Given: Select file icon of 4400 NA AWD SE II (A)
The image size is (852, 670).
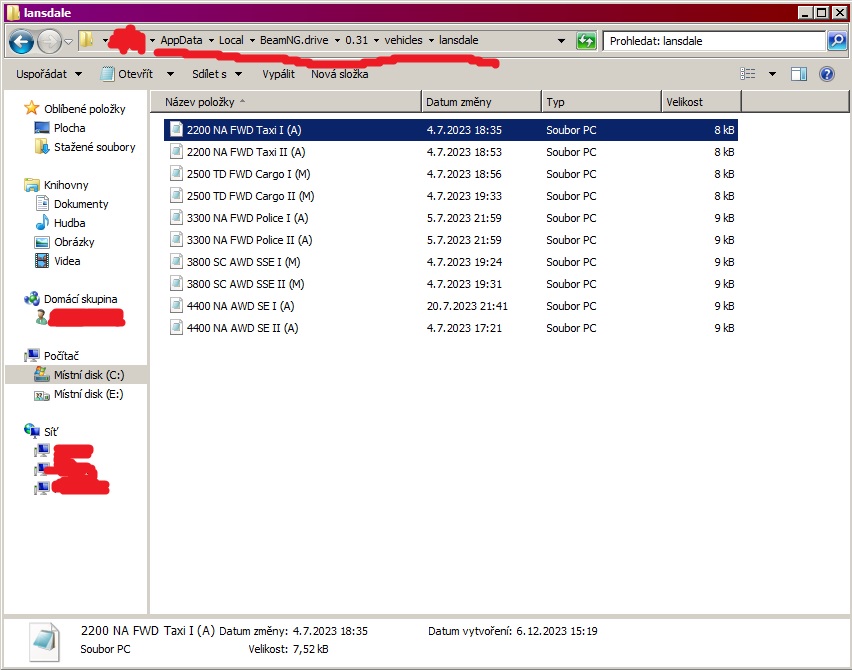Looking at the screenshot, I should coord(176,328).
